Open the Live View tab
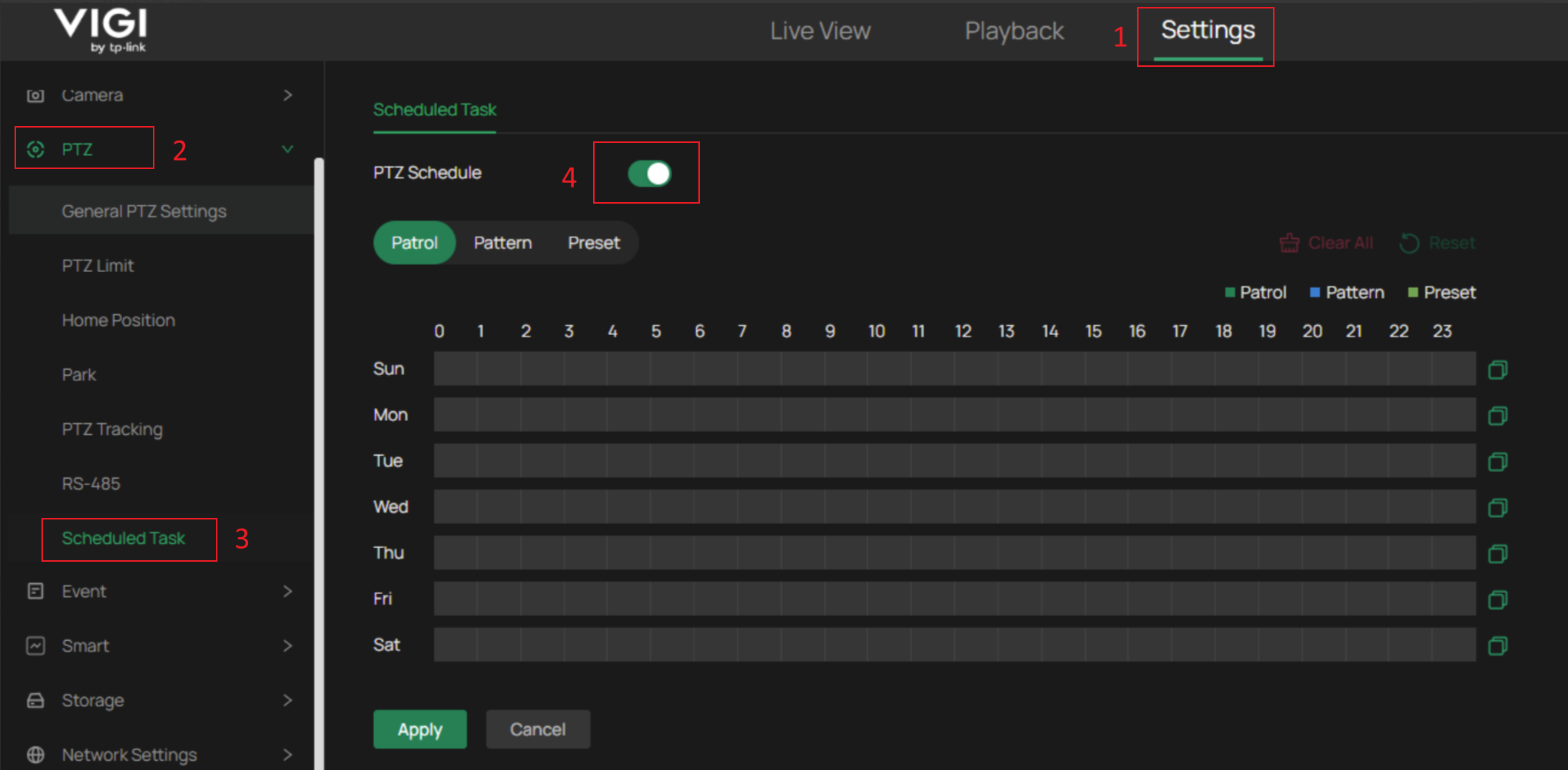Screen dimensions: 1568x770 coord(820,31)
